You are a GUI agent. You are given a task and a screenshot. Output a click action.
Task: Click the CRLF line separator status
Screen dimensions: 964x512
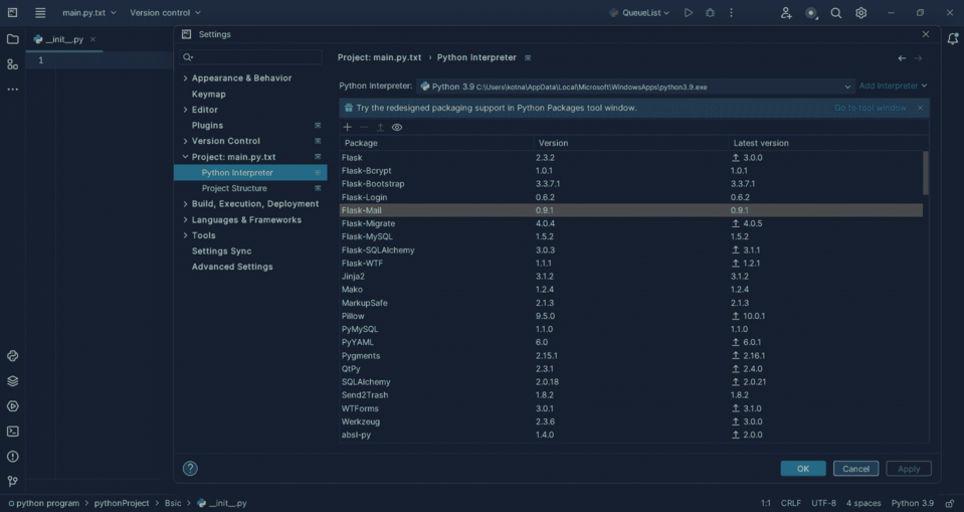tap(791, 503)
